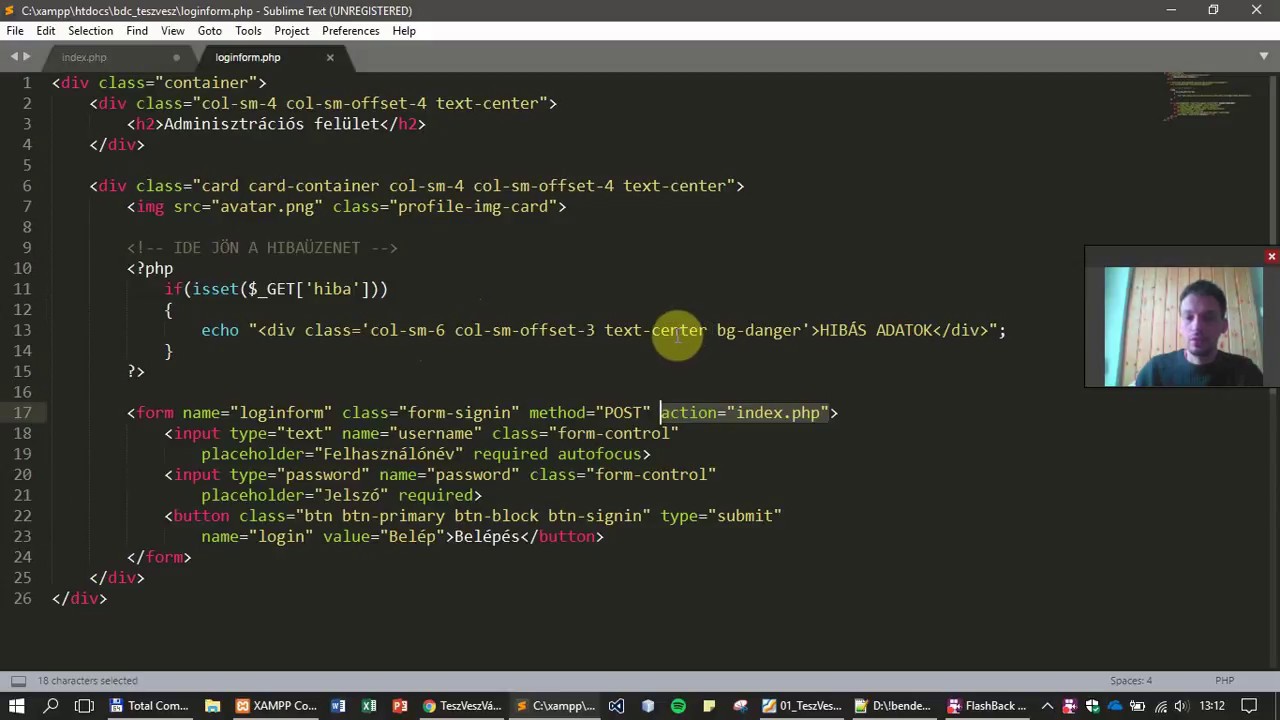
Task: Open the Edit menu
Action: click(46, 31)
